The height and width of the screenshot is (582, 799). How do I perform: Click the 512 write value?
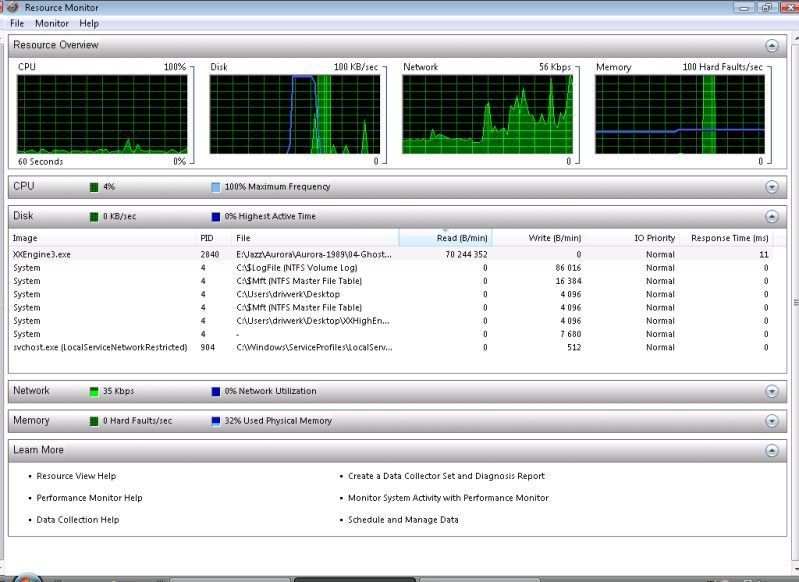click(x=574, y=347)
